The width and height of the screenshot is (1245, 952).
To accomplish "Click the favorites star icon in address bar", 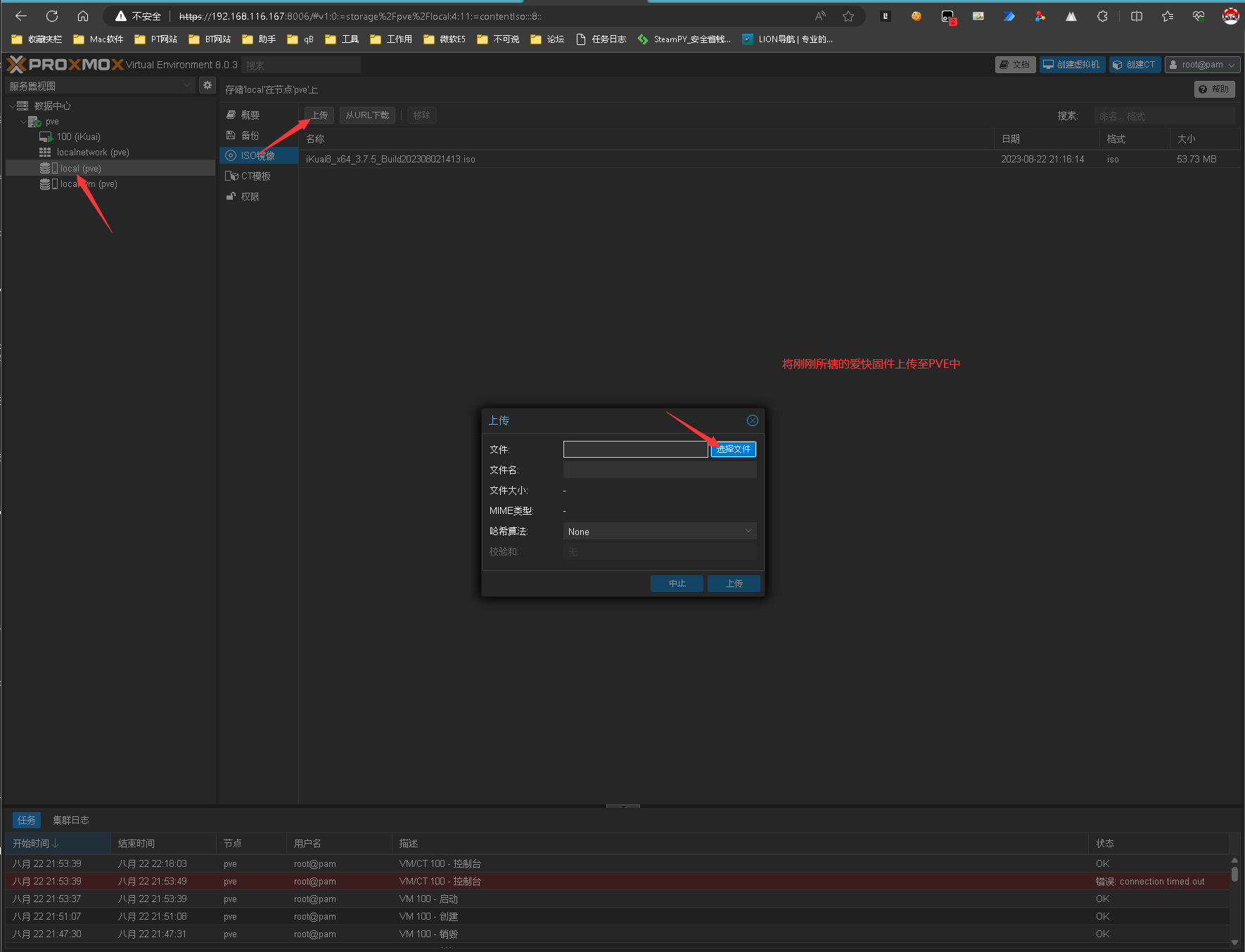I will (848, 16).
